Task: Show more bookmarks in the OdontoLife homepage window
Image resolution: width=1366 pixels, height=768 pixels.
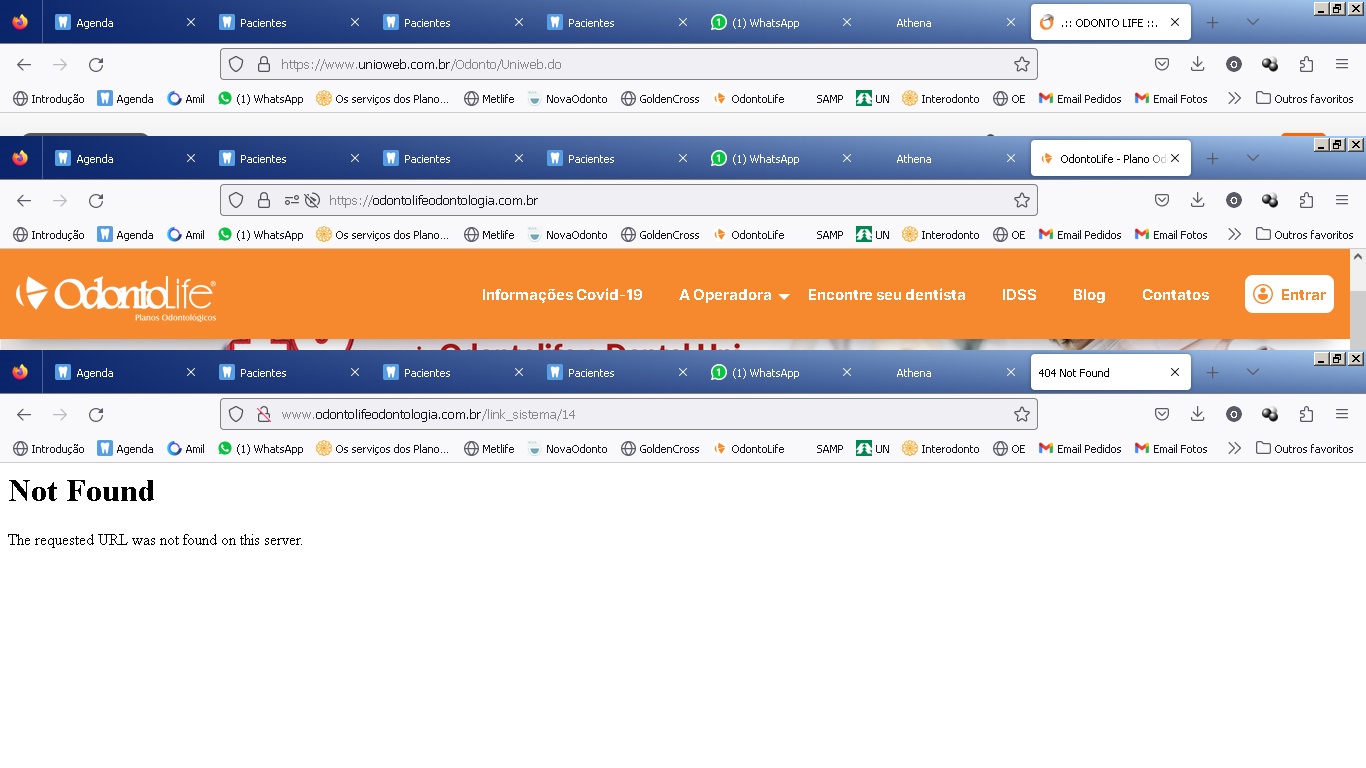Action: point(1234,235)
